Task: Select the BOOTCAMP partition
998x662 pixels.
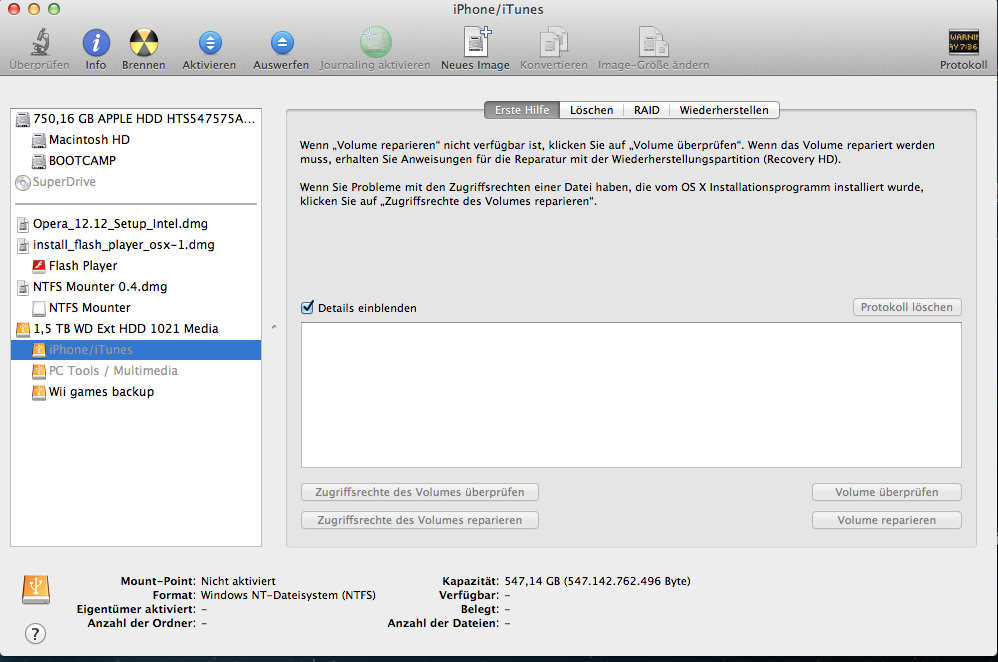Action: pos(82,161)
